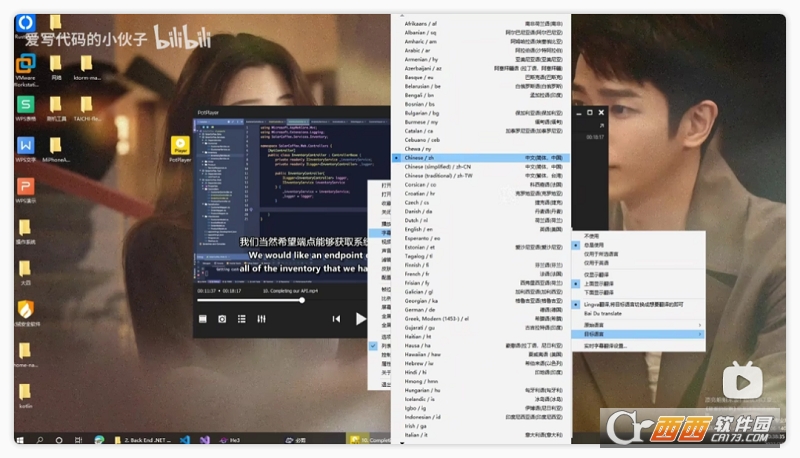Click the PotPlayer window title text
The width and height of the screenshot is (800, 458).
(208, 112)
